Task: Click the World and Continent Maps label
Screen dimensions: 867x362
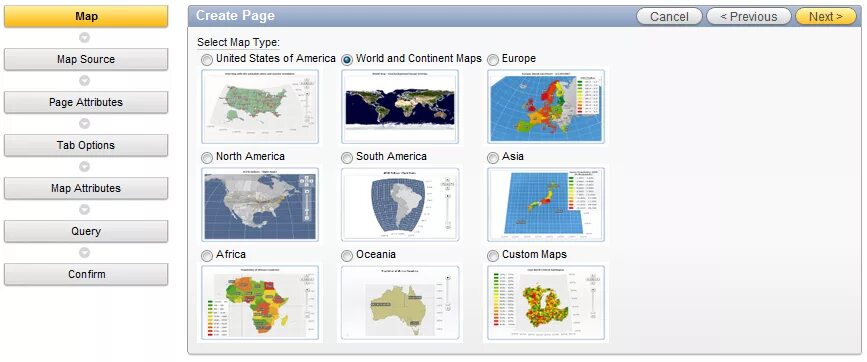Action: (419, 59)
